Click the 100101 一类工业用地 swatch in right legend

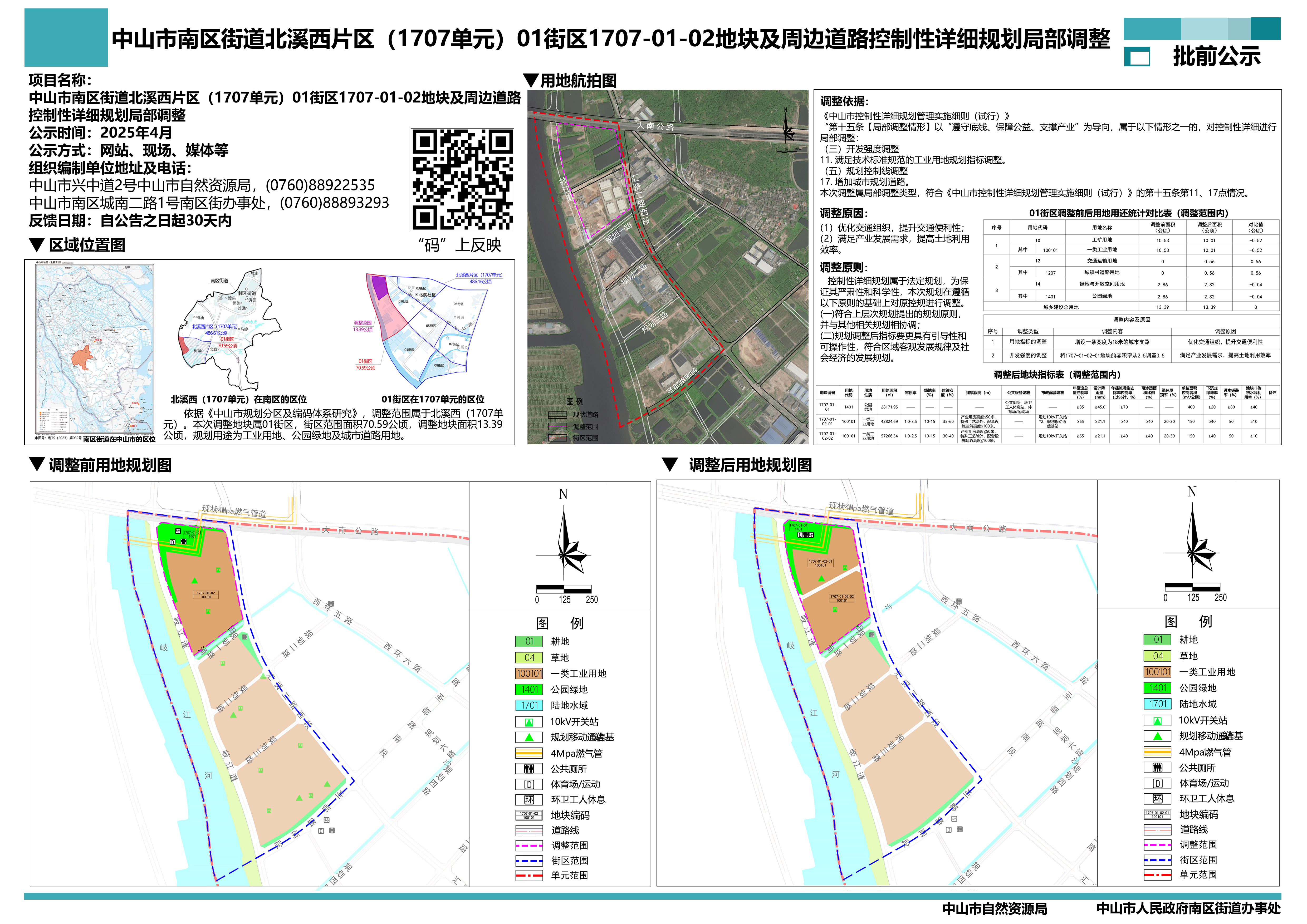[x=1157, y=672]
